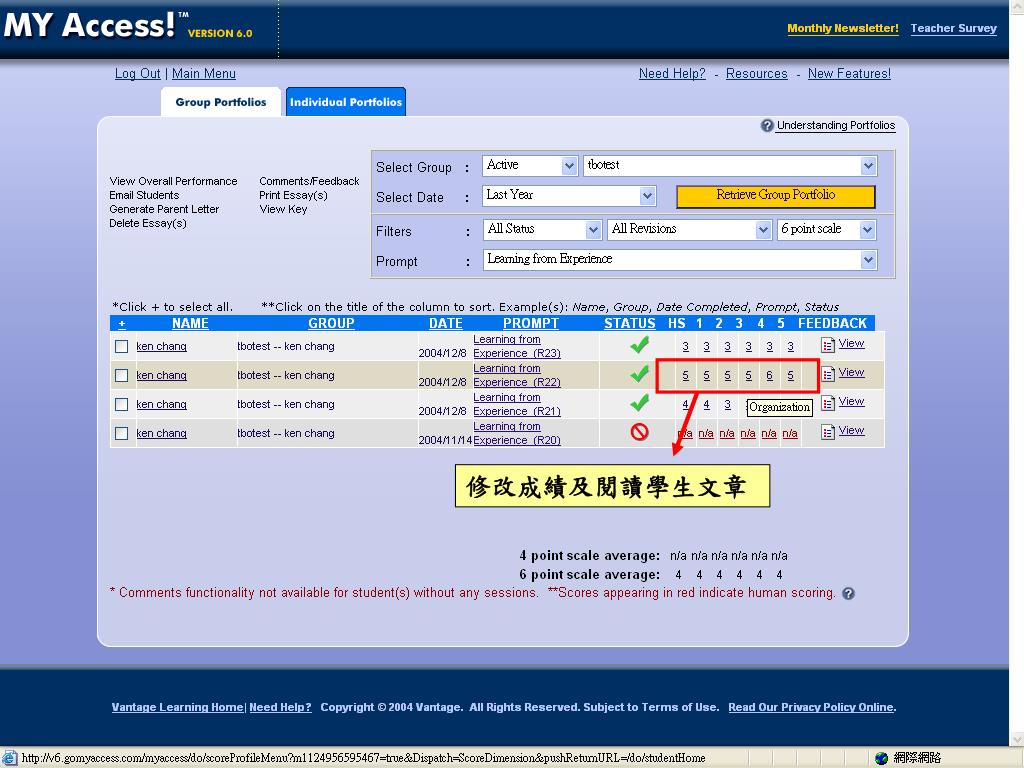
Task: Open the Active group status dropdown
Action: (530, 165)
